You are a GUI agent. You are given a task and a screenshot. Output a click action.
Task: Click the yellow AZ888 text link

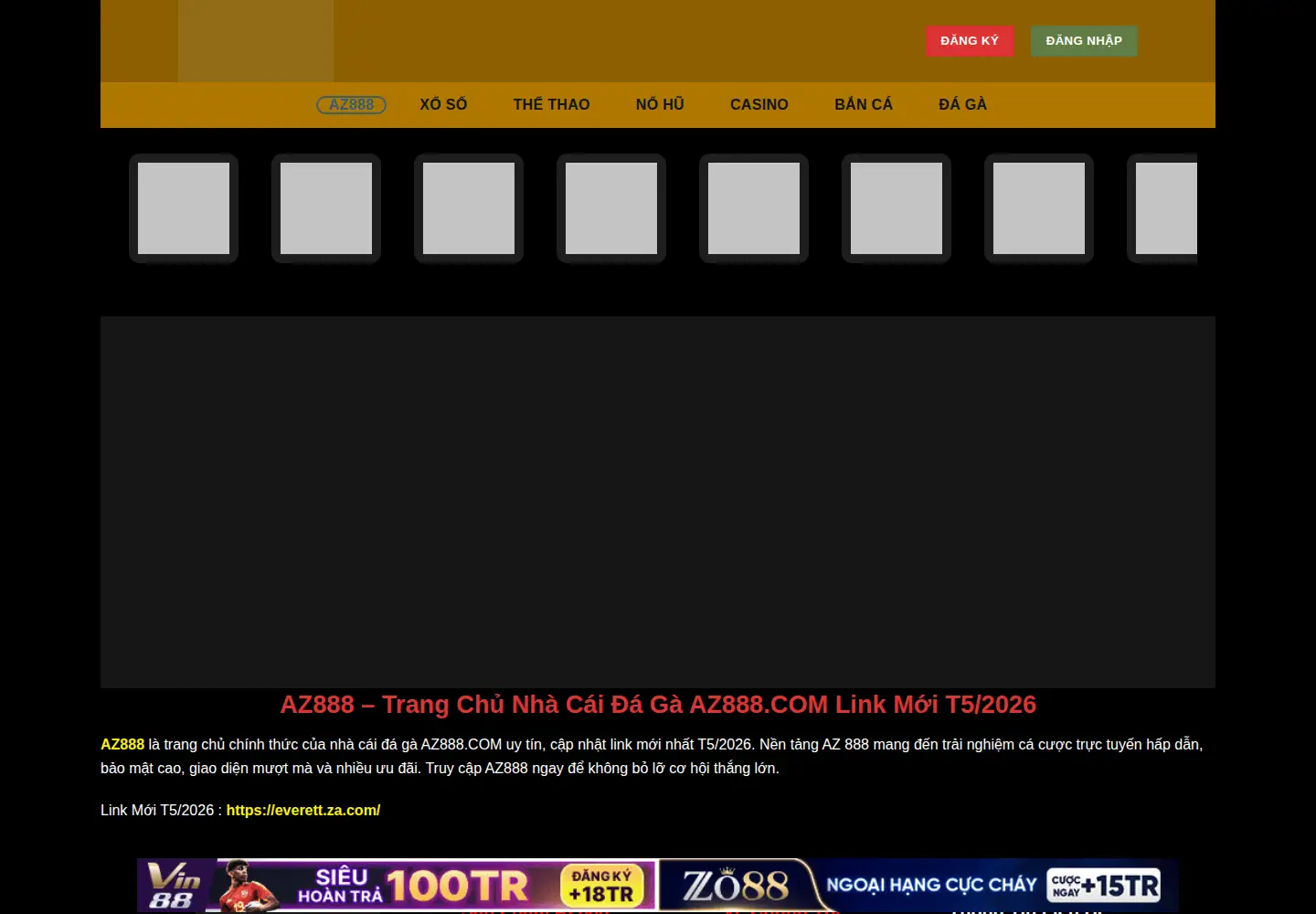click(122, 744)
